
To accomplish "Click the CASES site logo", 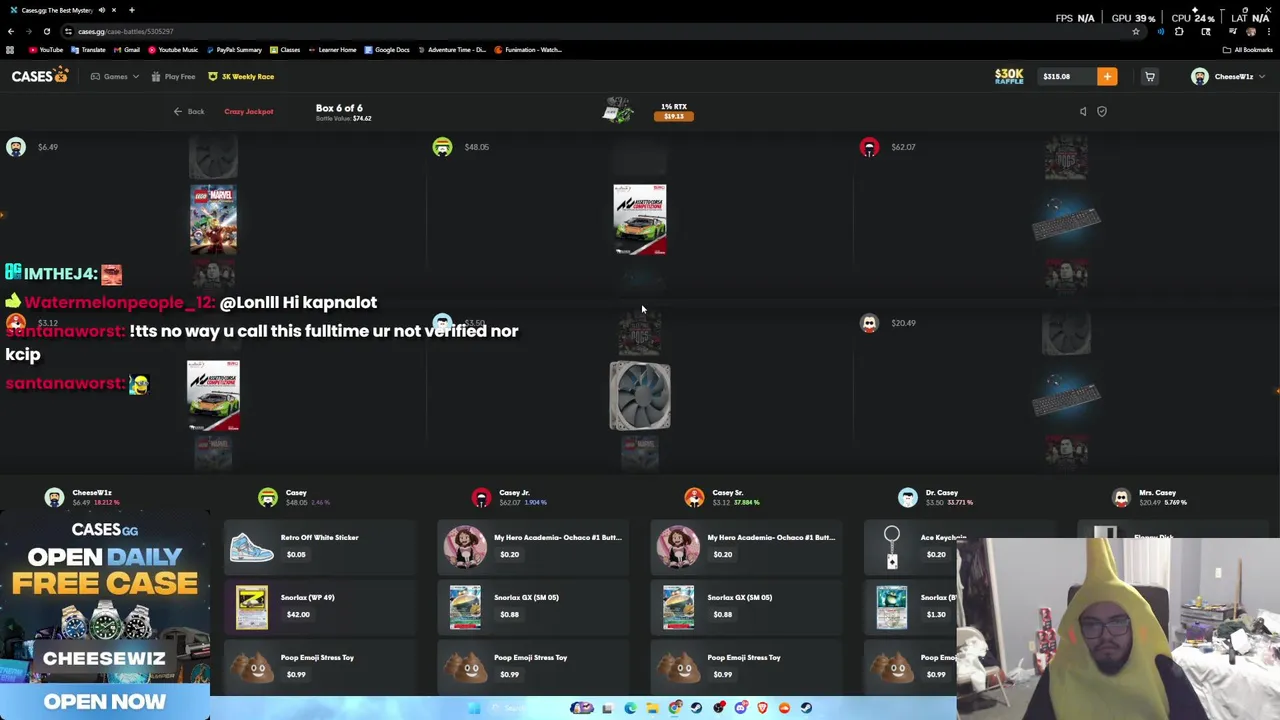I will pyautogui.click(x=40, y=76).
